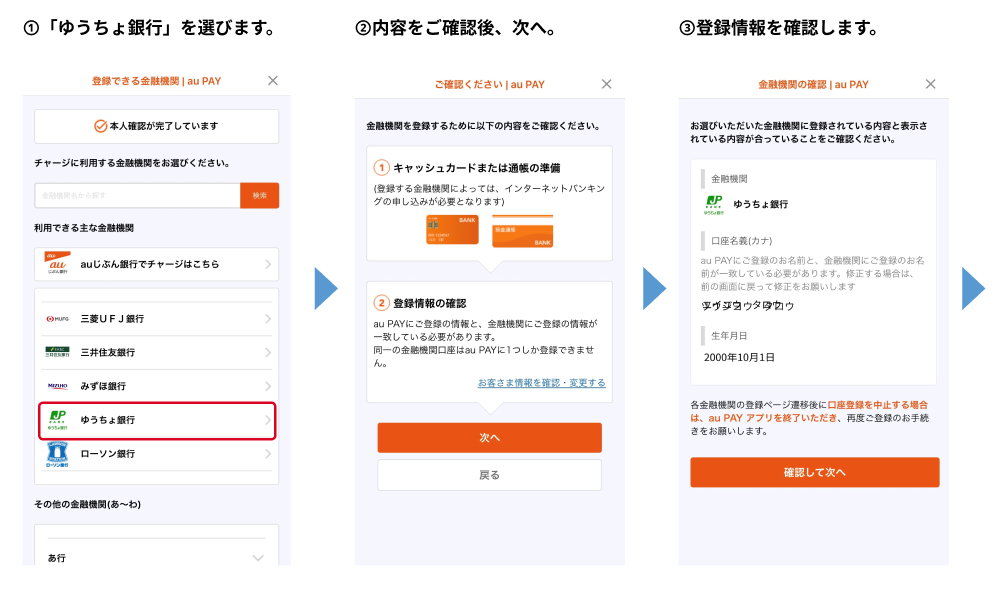The width and height of the screenshot is (994, 599).
Task: Click the au Jibun Bank logo icon
Action: [57, 264]
